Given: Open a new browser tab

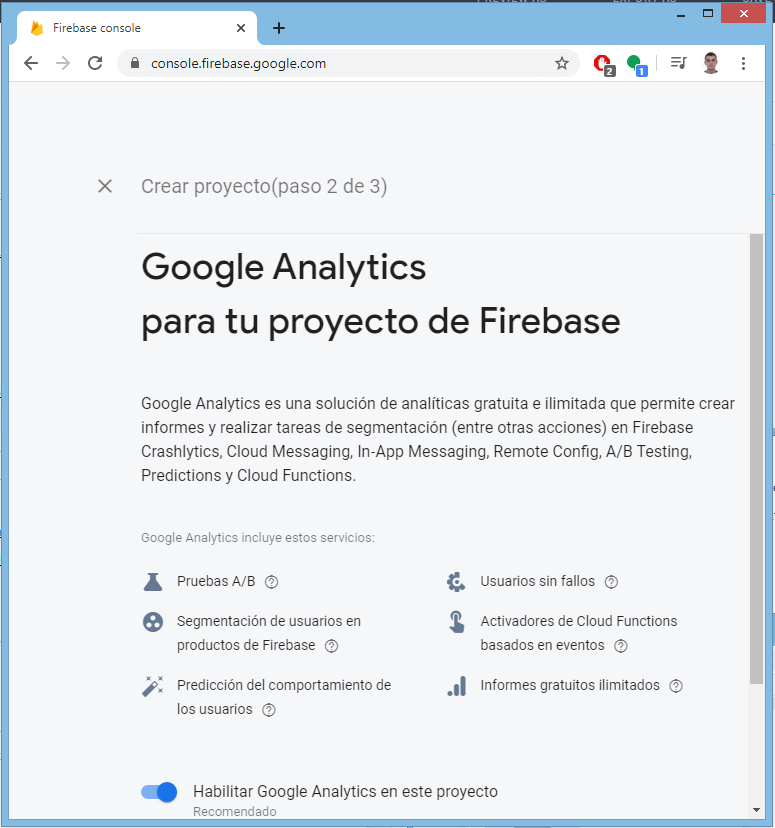Looking at the screenshot, I should pyautogui.click(x=278, y=28).
